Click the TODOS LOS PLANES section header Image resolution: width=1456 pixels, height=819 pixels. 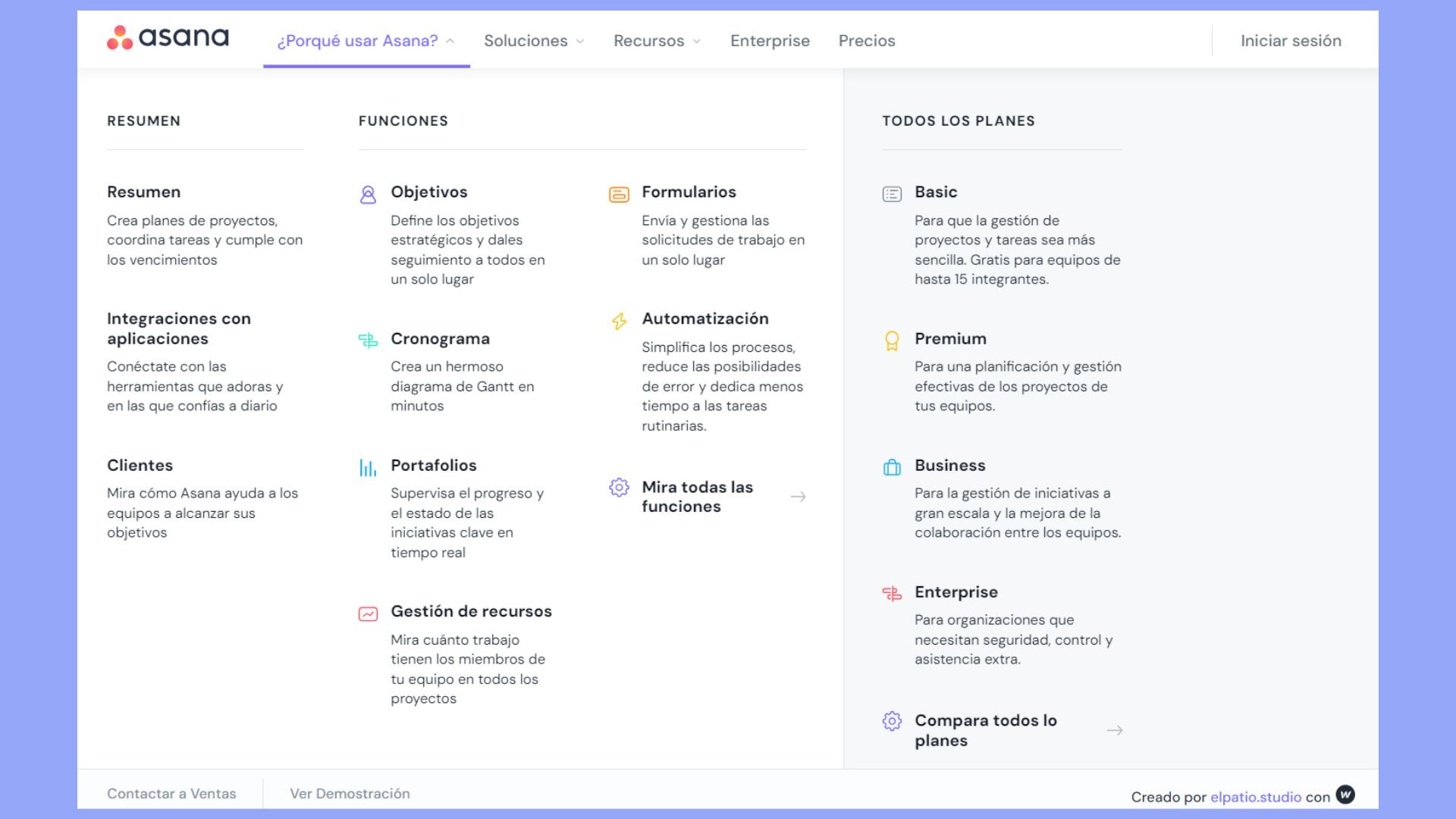click(959, 121)
